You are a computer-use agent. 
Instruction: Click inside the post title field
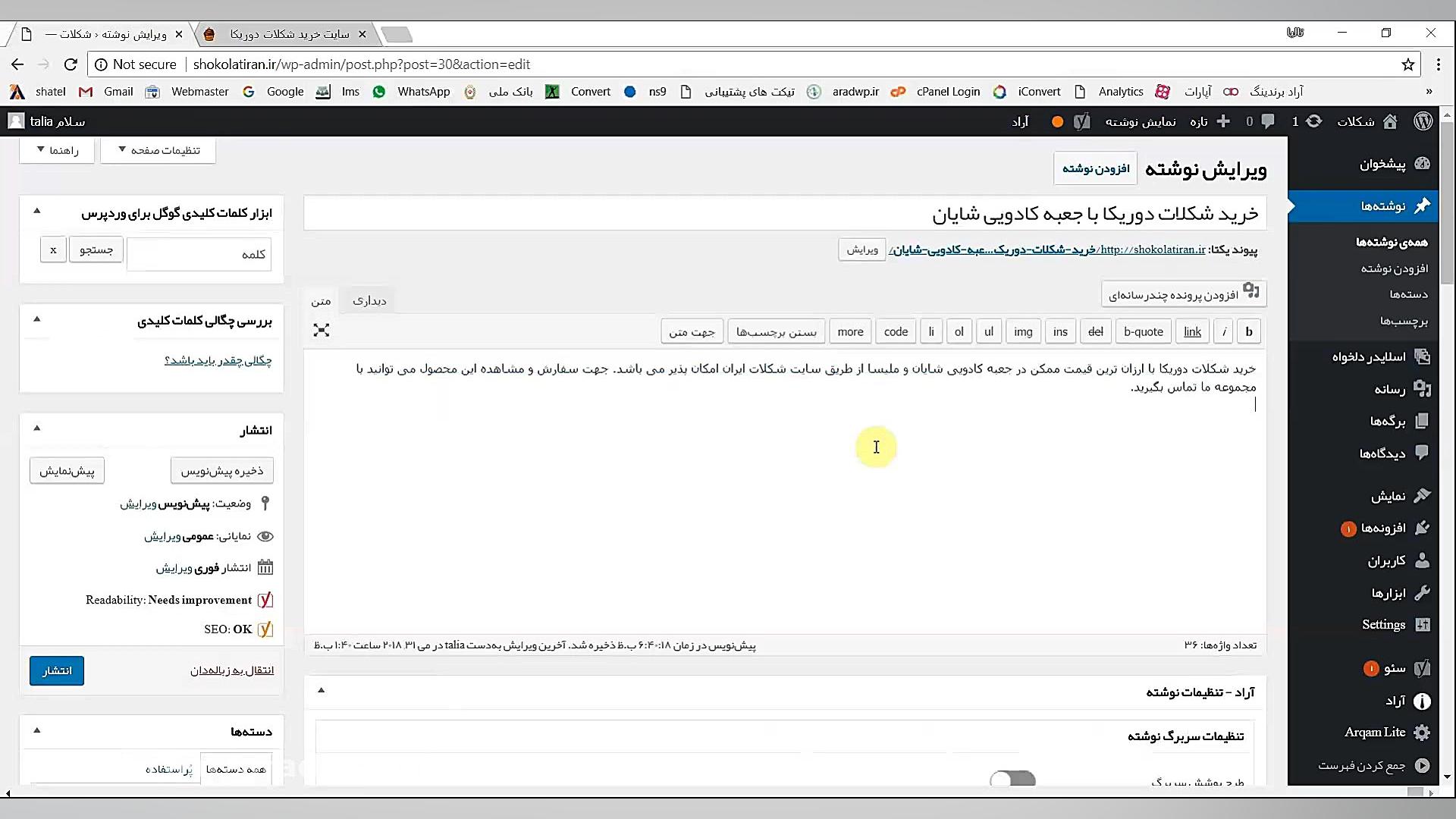[785, 213]
